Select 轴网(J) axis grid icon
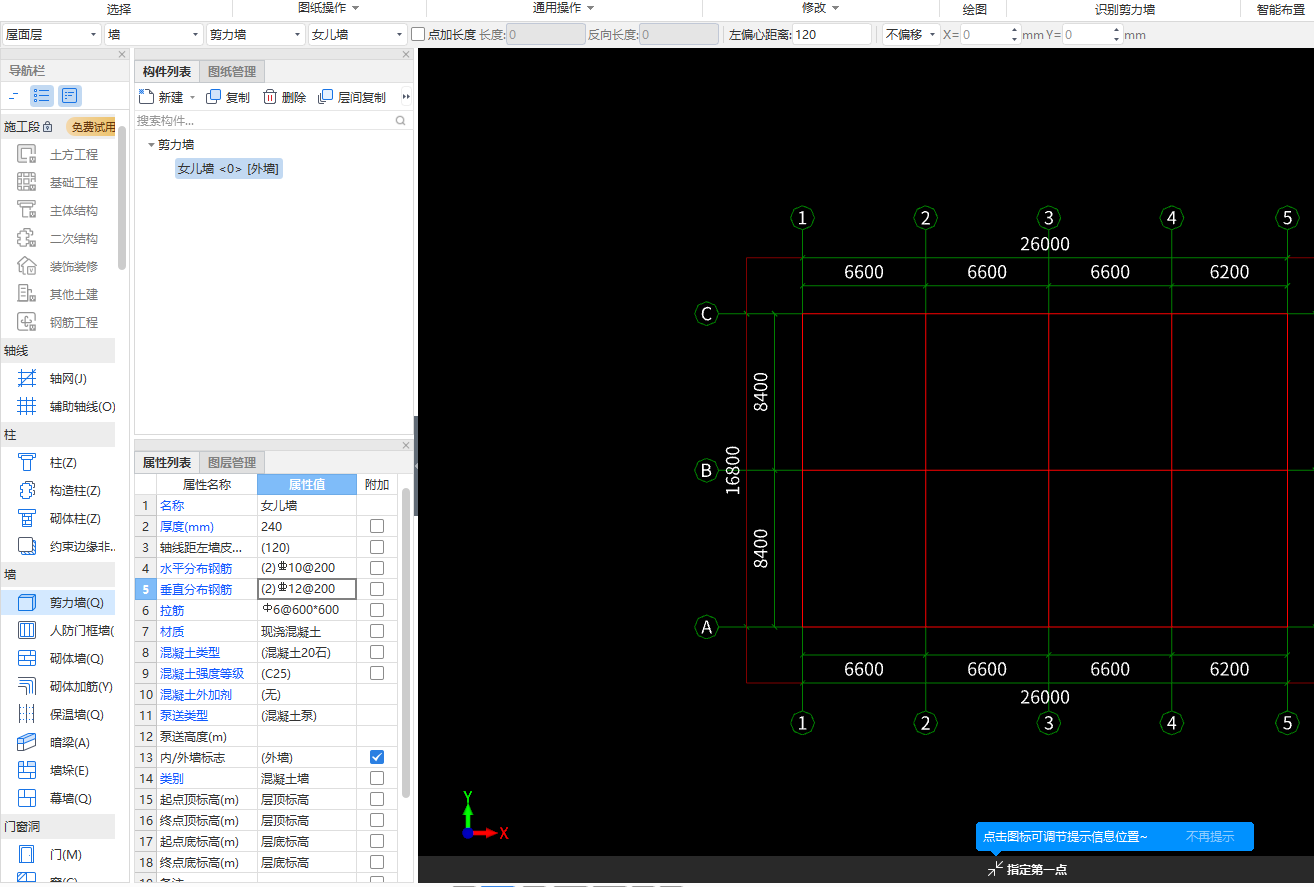Viewport: 1314px width, 887px height. 28,379
